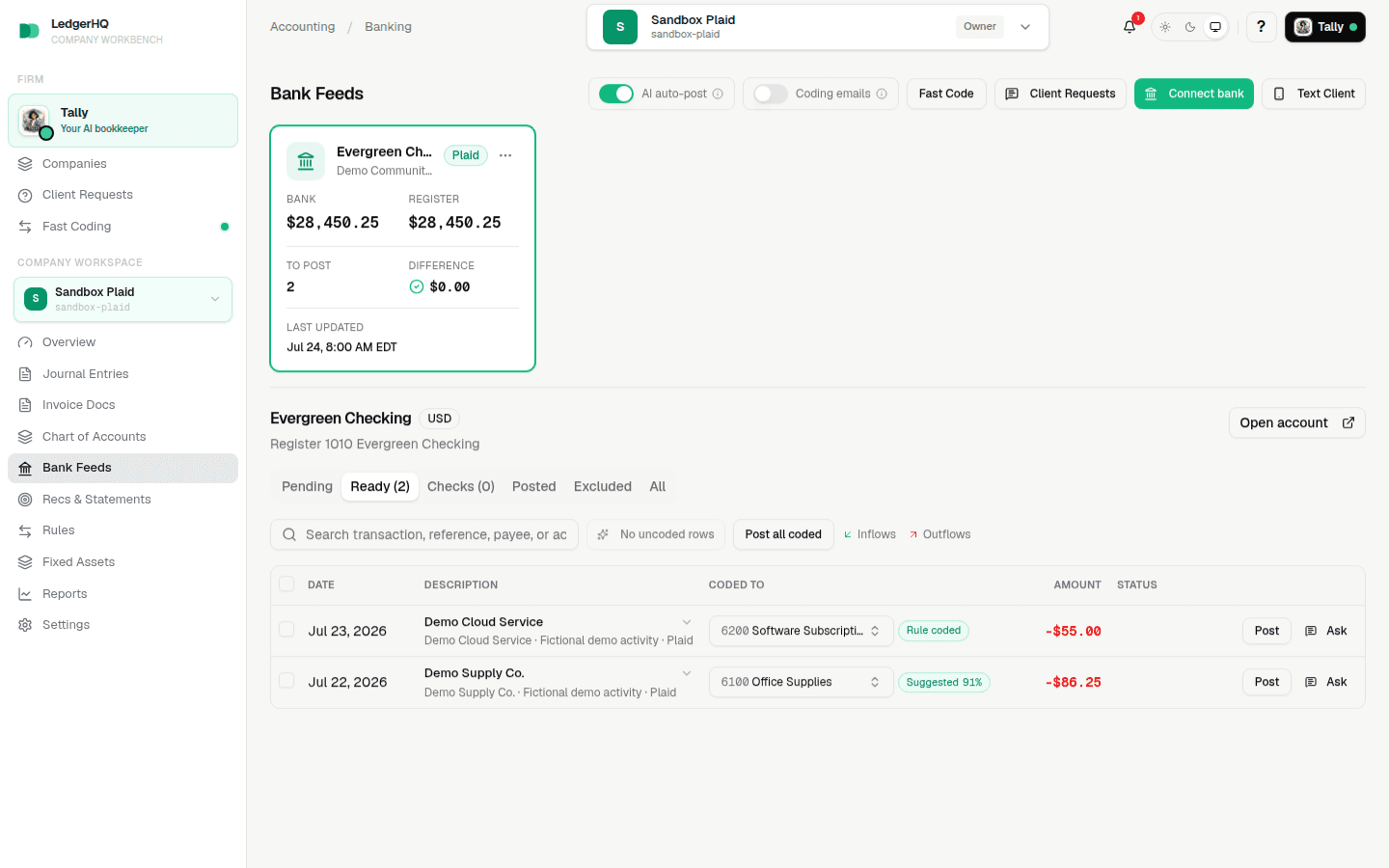Enable the Coding emails toggle
The width and height of the screenshot is (1389, 868).
coord(771,94)
